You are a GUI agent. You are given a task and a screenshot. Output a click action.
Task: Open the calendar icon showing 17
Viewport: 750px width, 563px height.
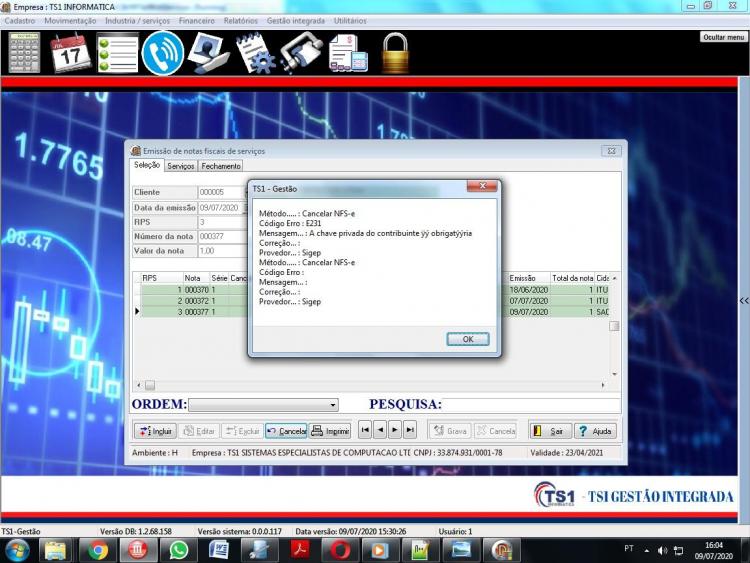pyautogui.click(x=70, y=53)
